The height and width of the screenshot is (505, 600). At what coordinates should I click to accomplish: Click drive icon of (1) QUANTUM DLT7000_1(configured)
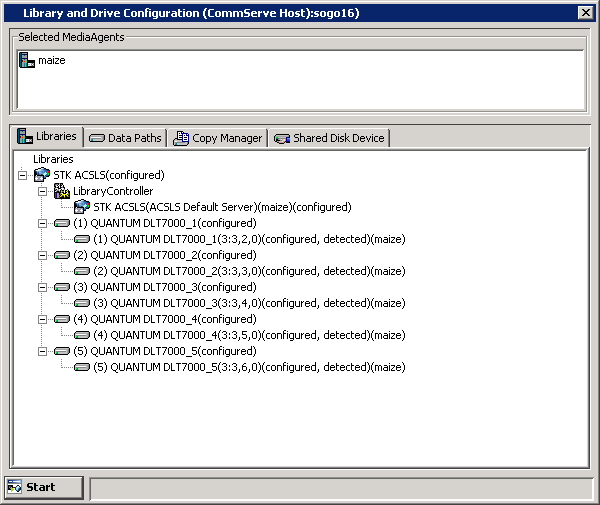[x=62, y=223]
